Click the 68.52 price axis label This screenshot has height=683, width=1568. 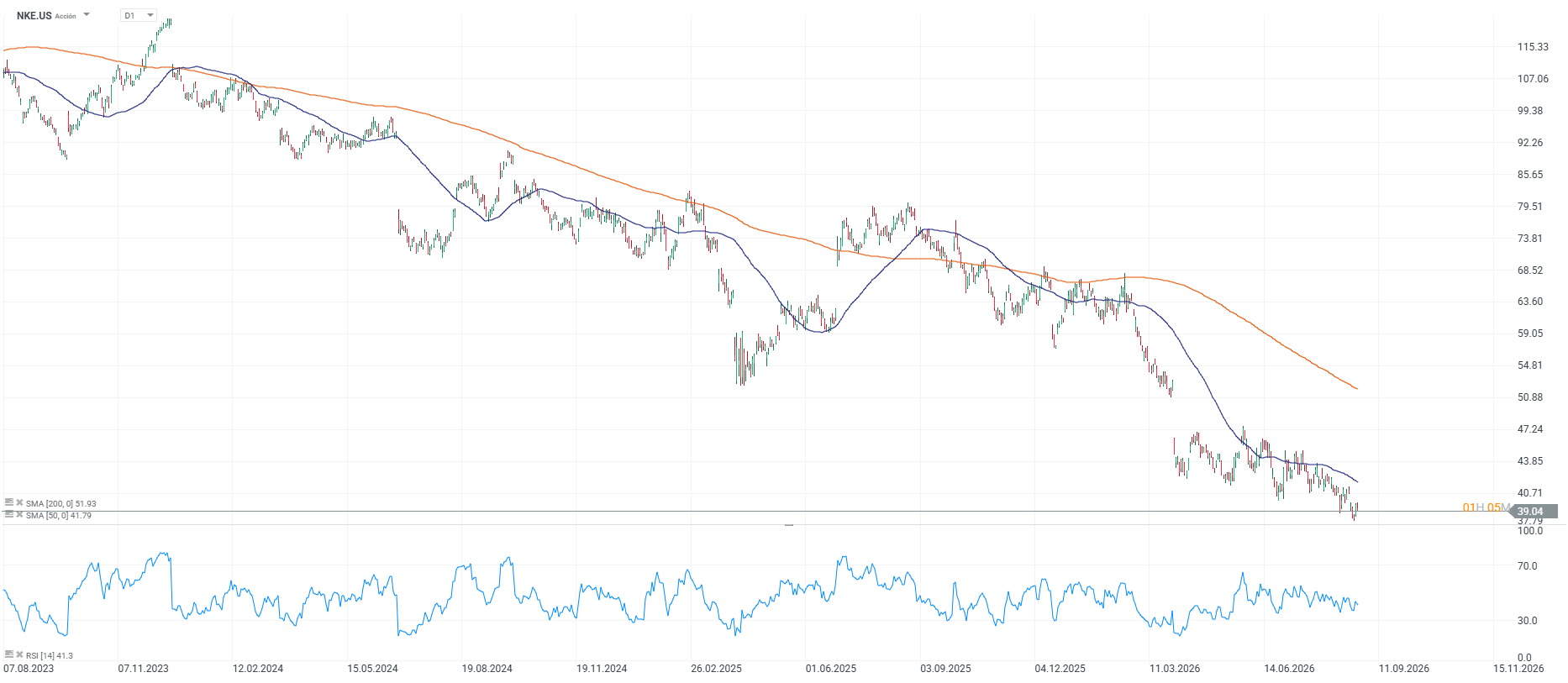coord(1530,271)
